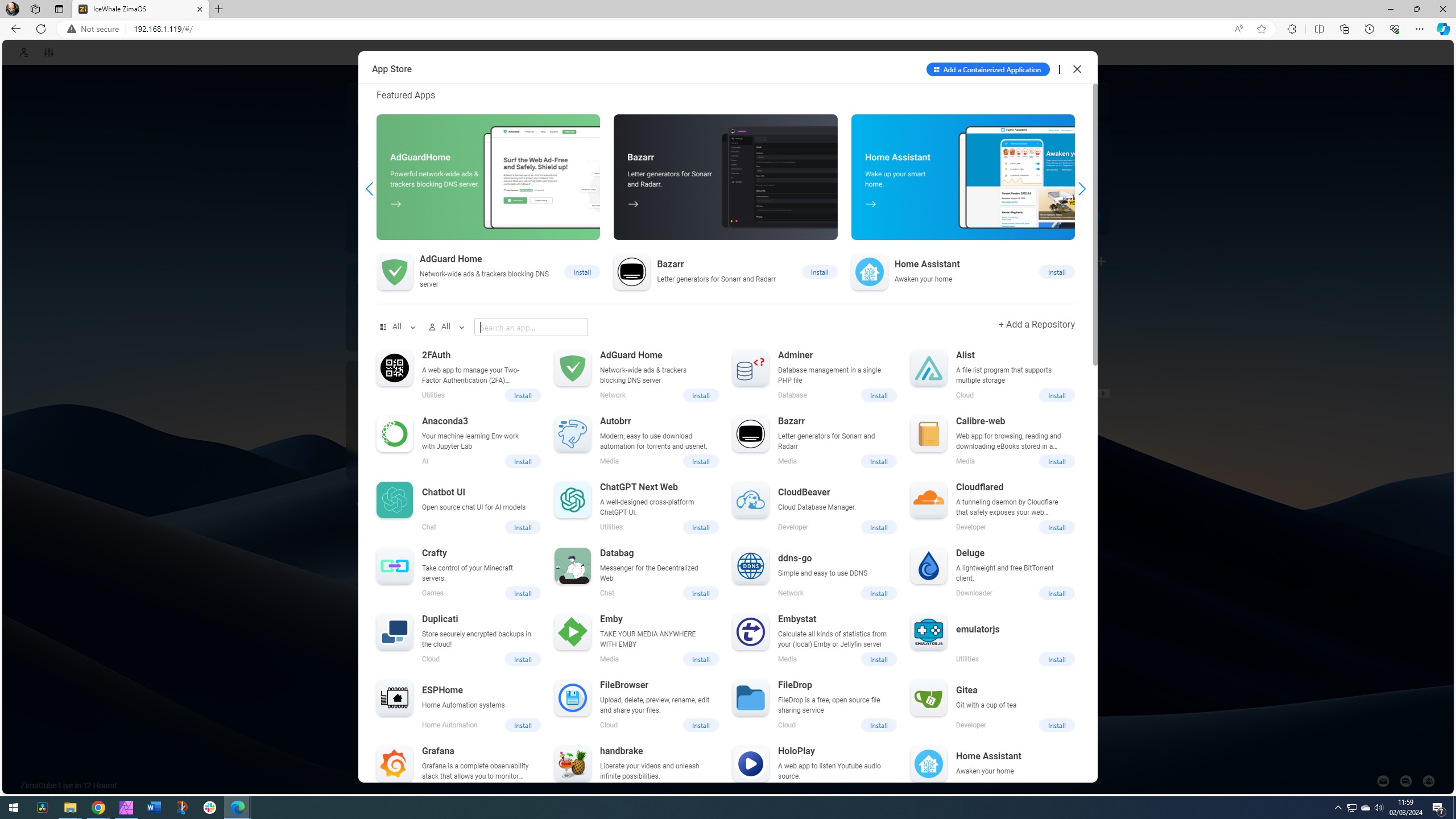Click the Adminer database icon

pyautogui.click(x=750, y=368)
